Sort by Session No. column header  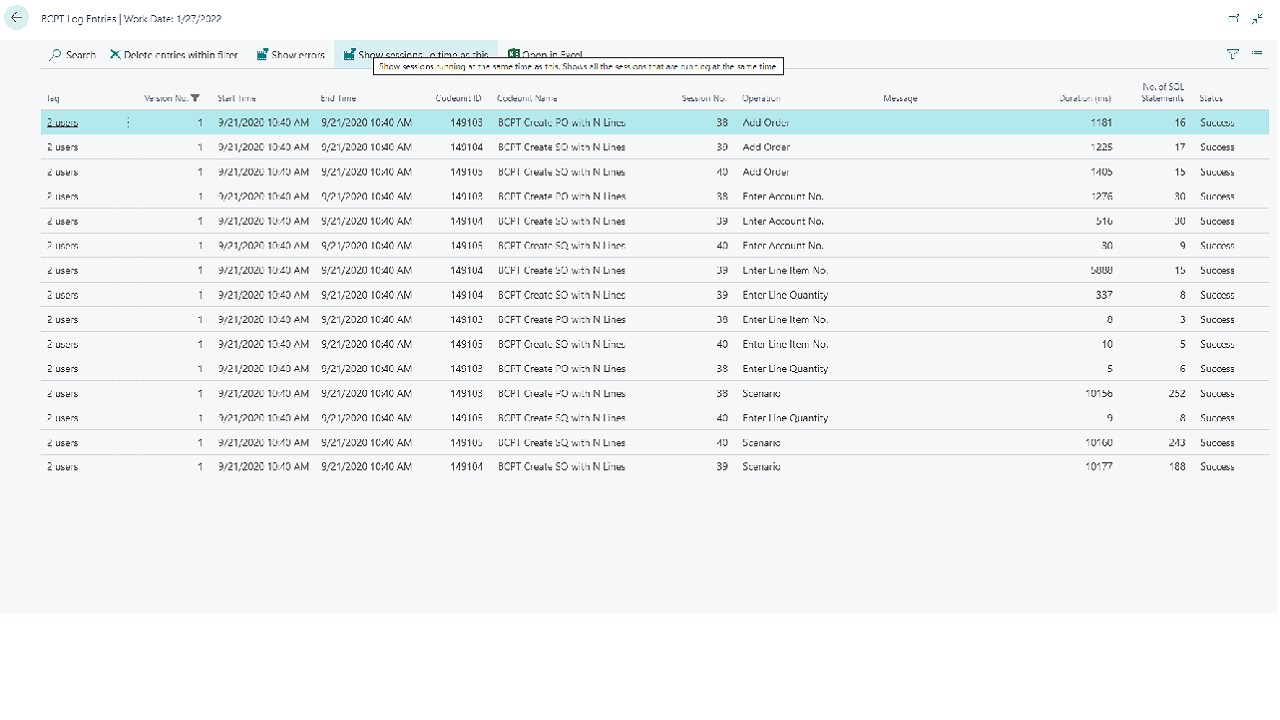point(704,98)
